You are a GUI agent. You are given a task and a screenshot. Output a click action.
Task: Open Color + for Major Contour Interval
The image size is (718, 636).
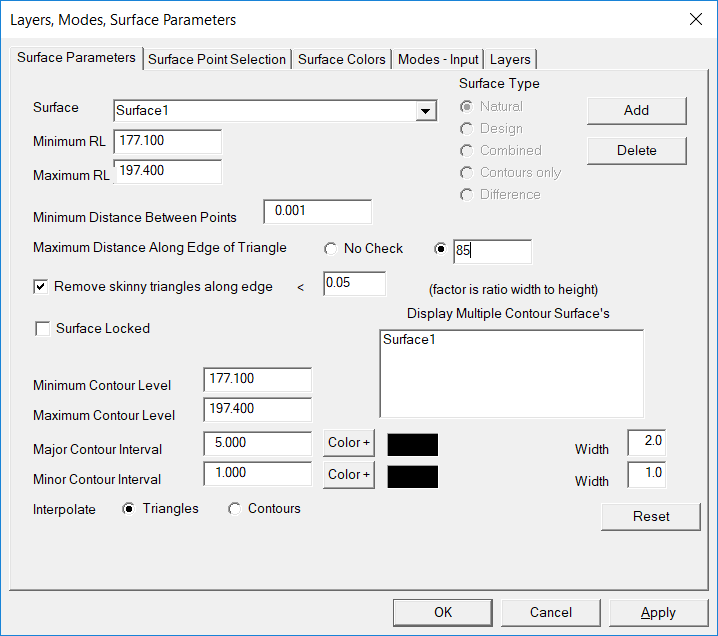[348, 443]
